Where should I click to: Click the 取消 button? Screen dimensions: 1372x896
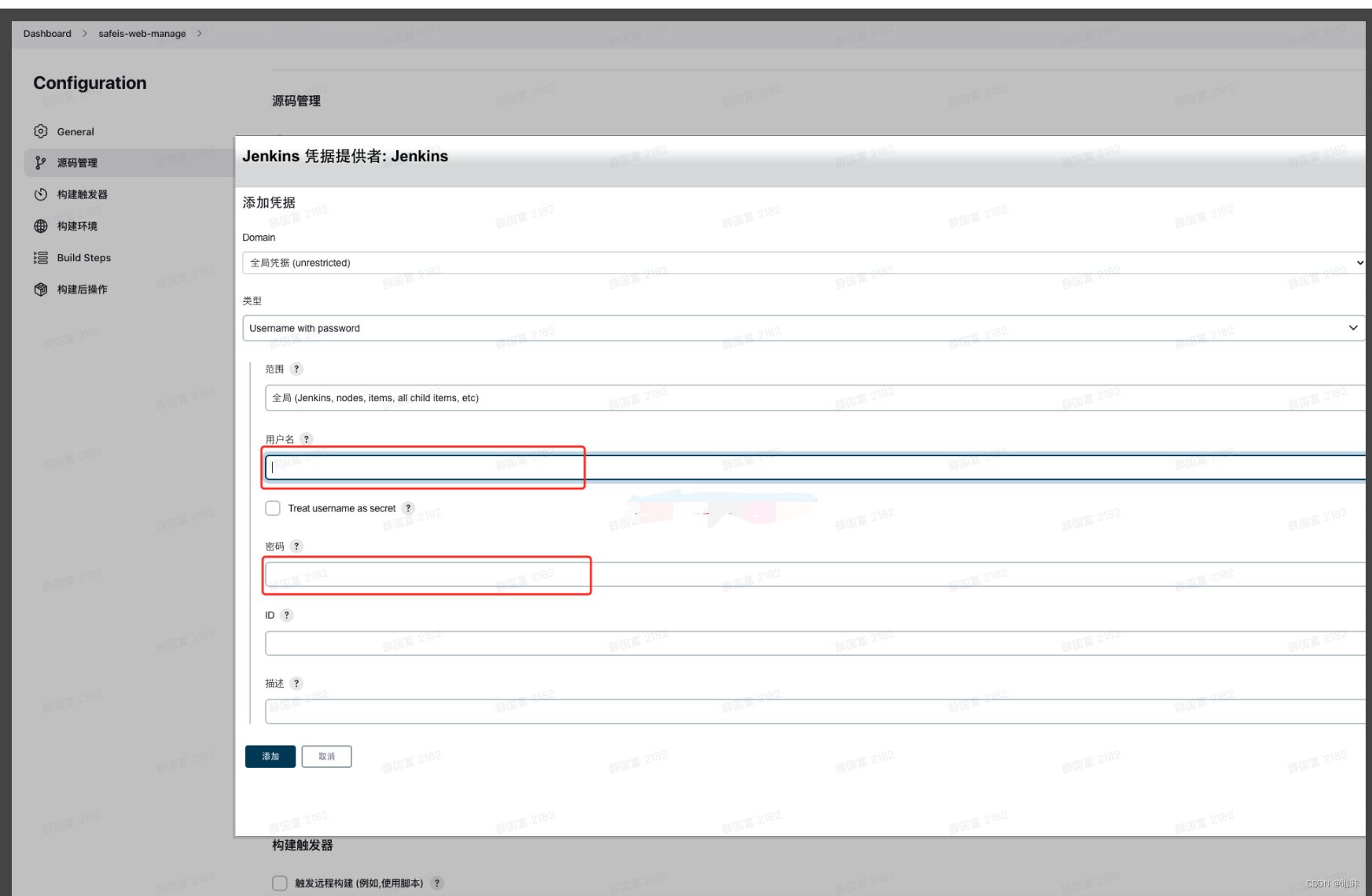pyautogui.click(x=326, y=756)
